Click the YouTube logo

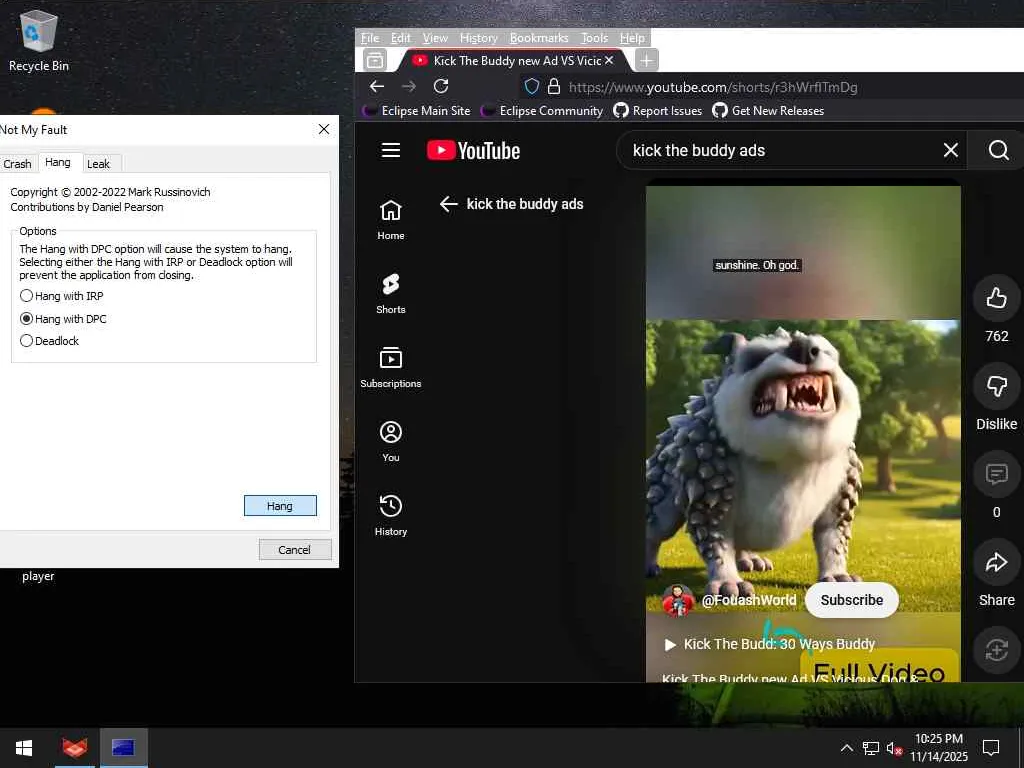(x=473, y=150)
